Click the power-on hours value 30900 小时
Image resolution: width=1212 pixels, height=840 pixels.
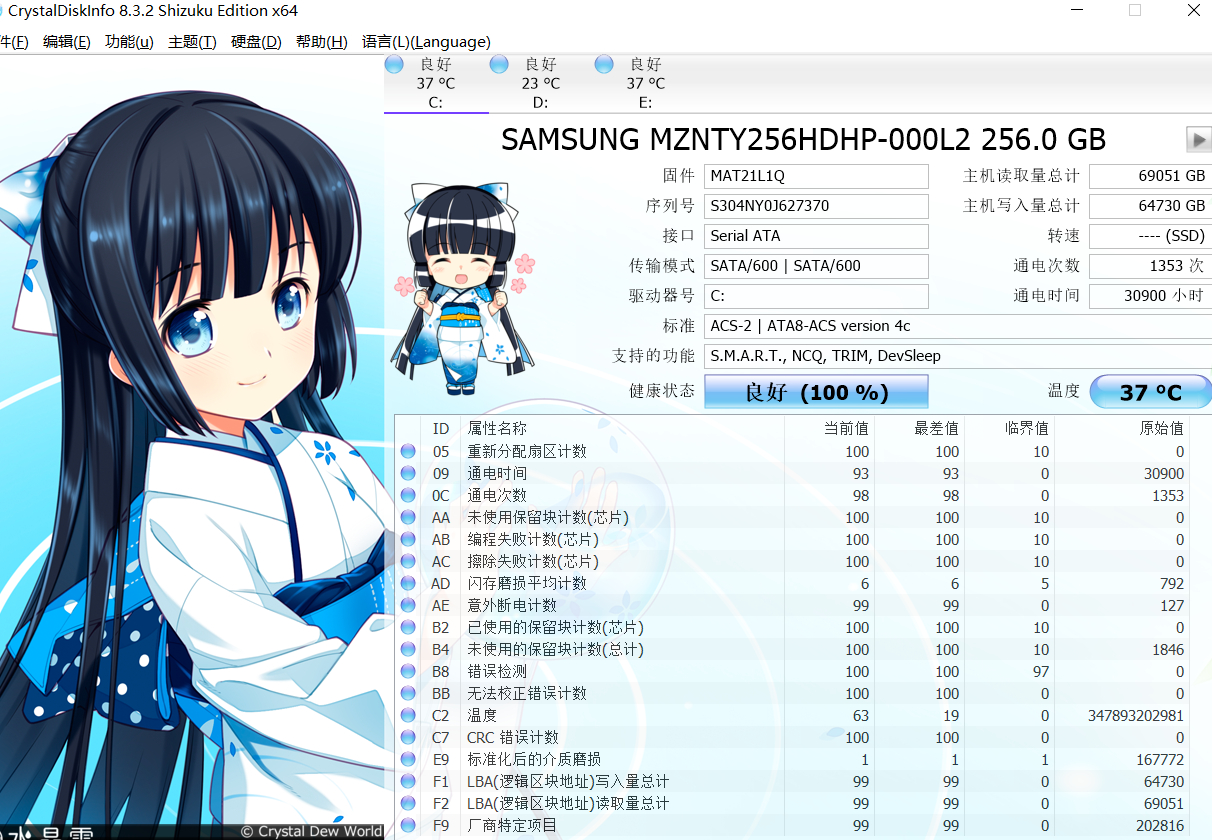(x=1150, y=296)
